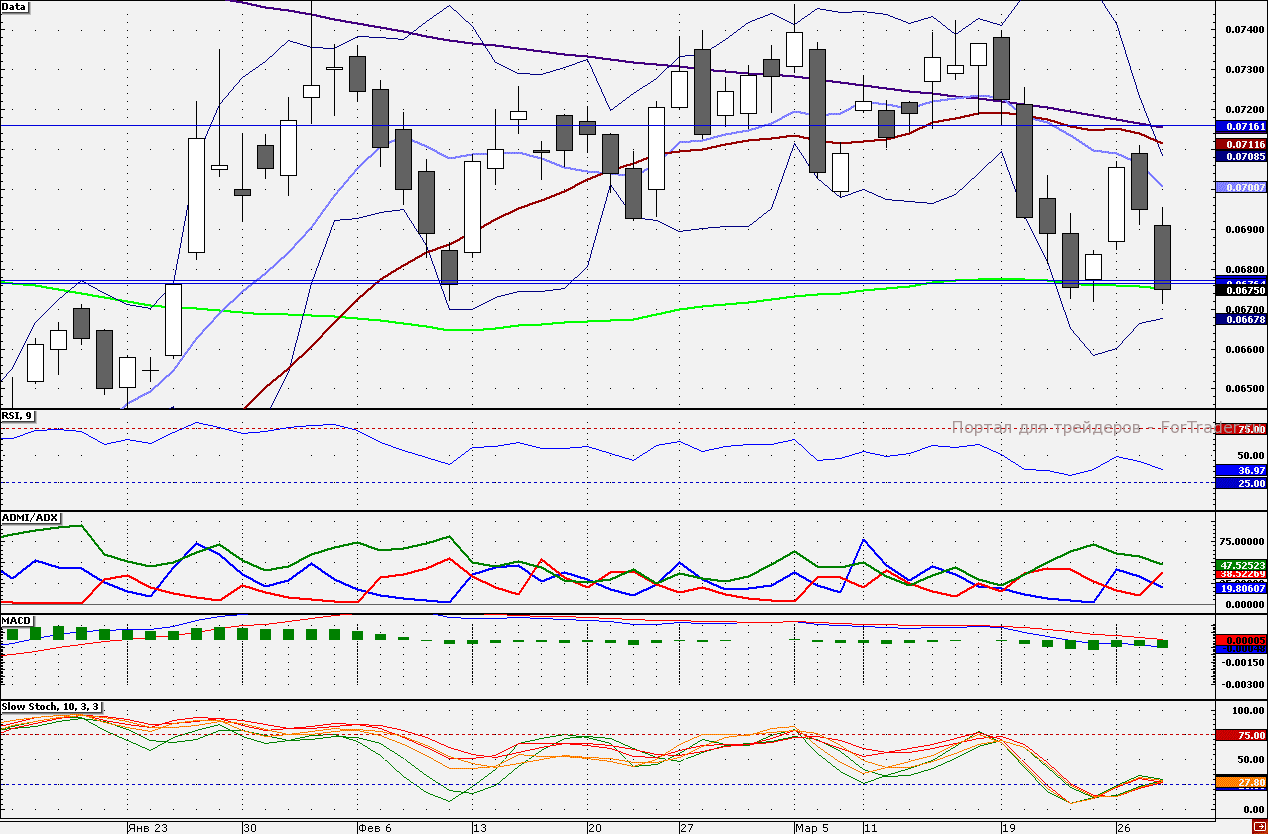Select the Slow Stoch, 10, 3, 3 label
1268x834 pixels.
(x=51, y=707)
